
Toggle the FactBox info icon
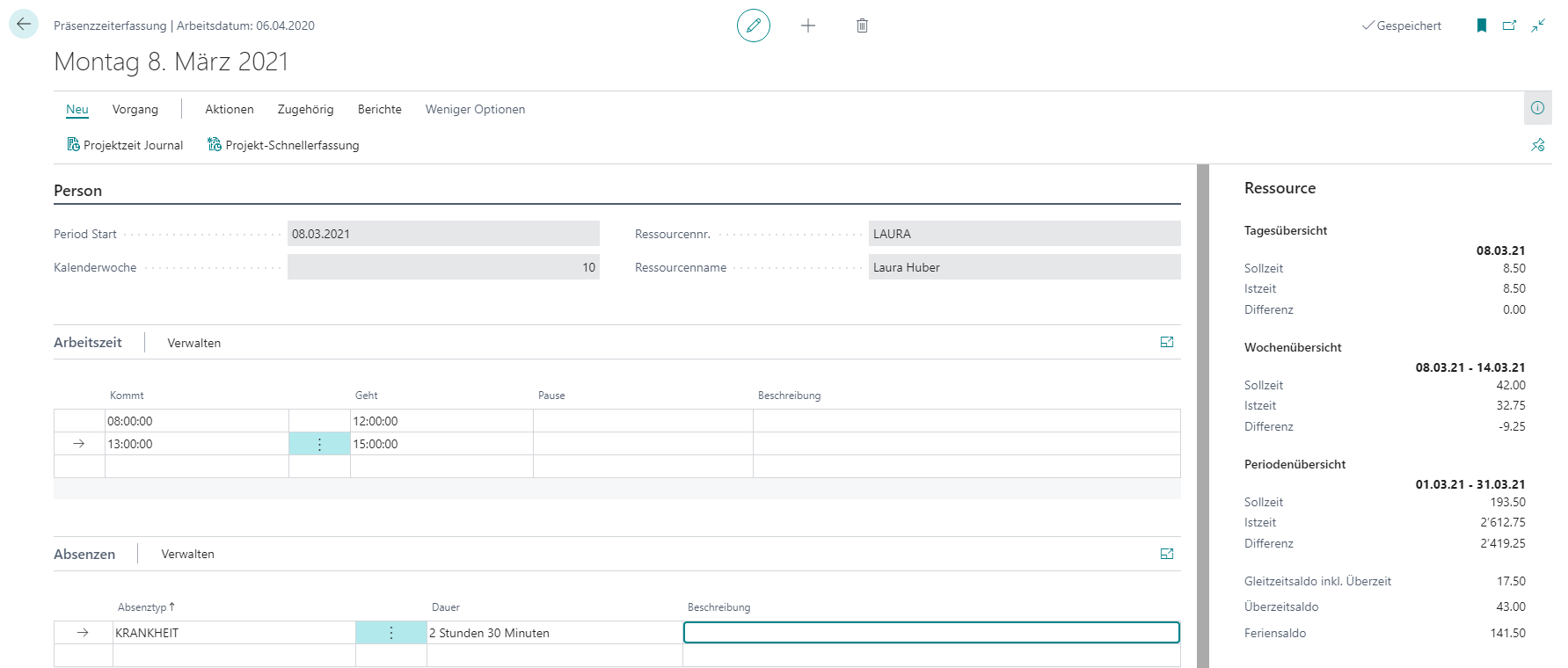1538,108
